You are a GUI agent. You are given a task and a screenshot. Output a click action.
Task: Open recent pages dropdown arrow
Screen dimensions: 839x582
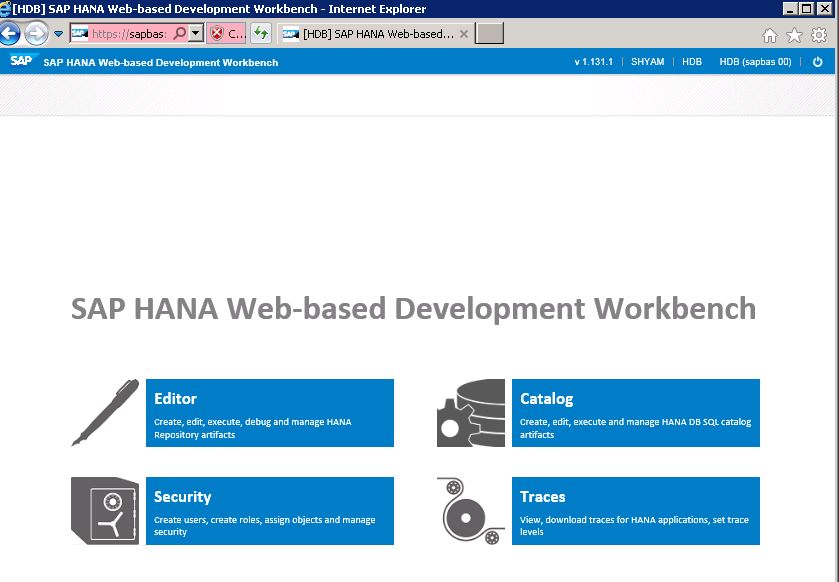point(58,34)
